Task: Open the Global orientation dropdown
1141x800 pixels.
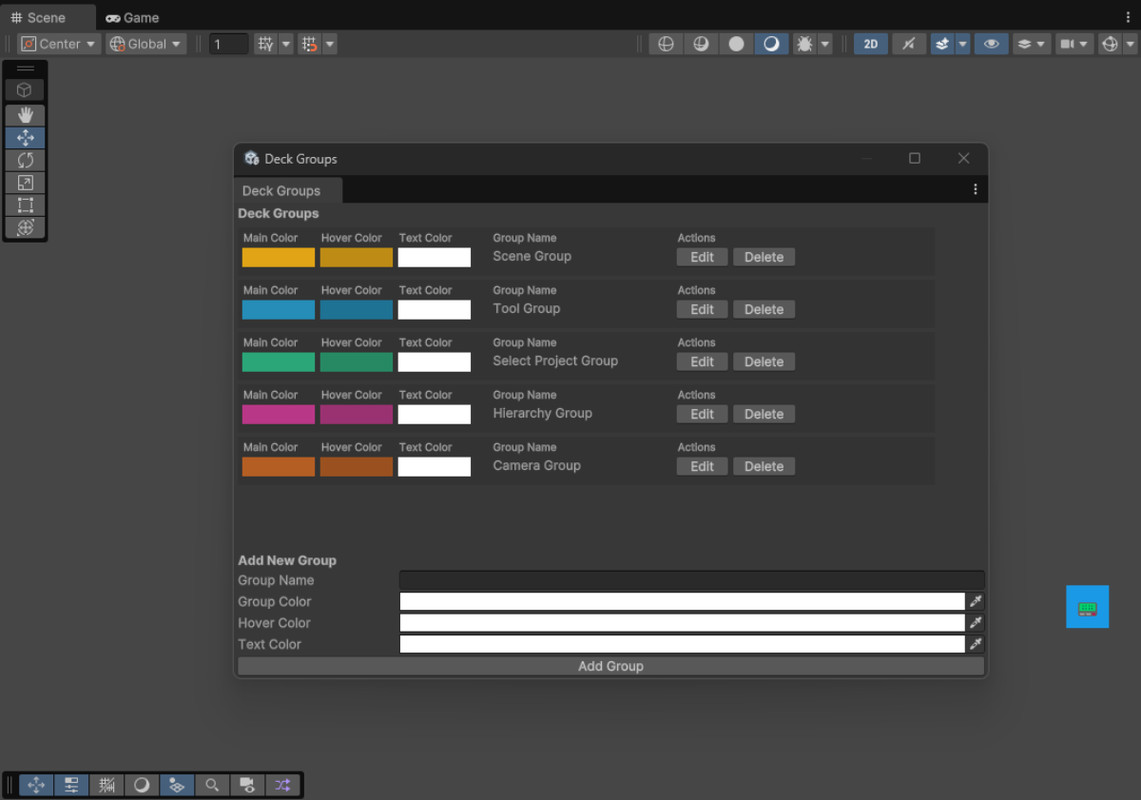Action: click(145, 43)
